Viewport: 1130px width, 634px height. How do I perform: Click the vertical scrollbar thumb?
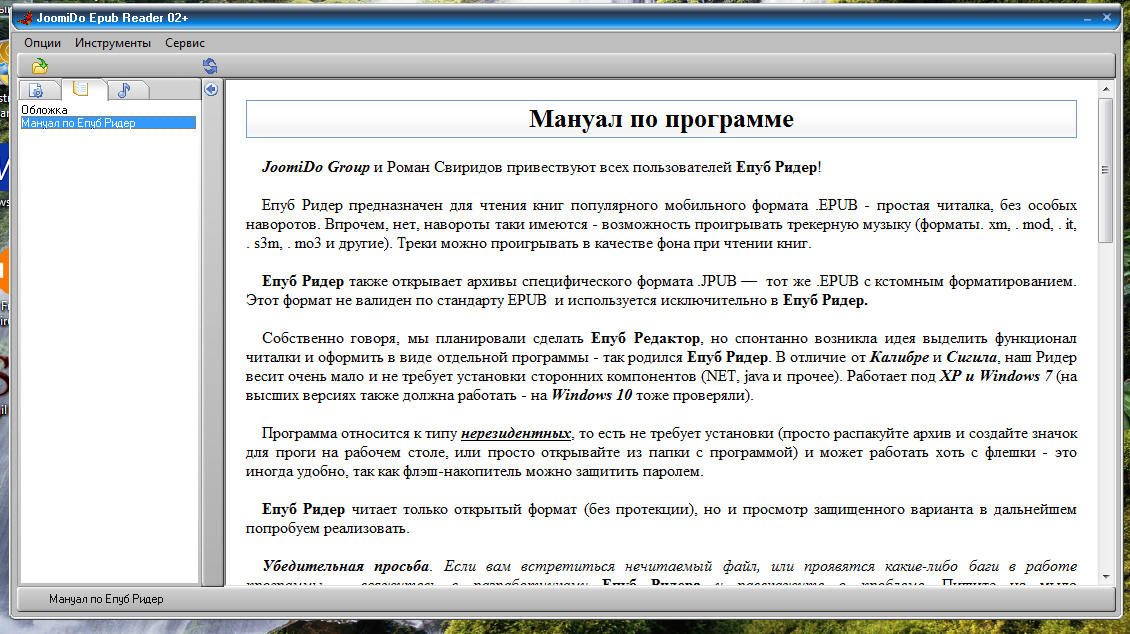(x=1105, y=168)
